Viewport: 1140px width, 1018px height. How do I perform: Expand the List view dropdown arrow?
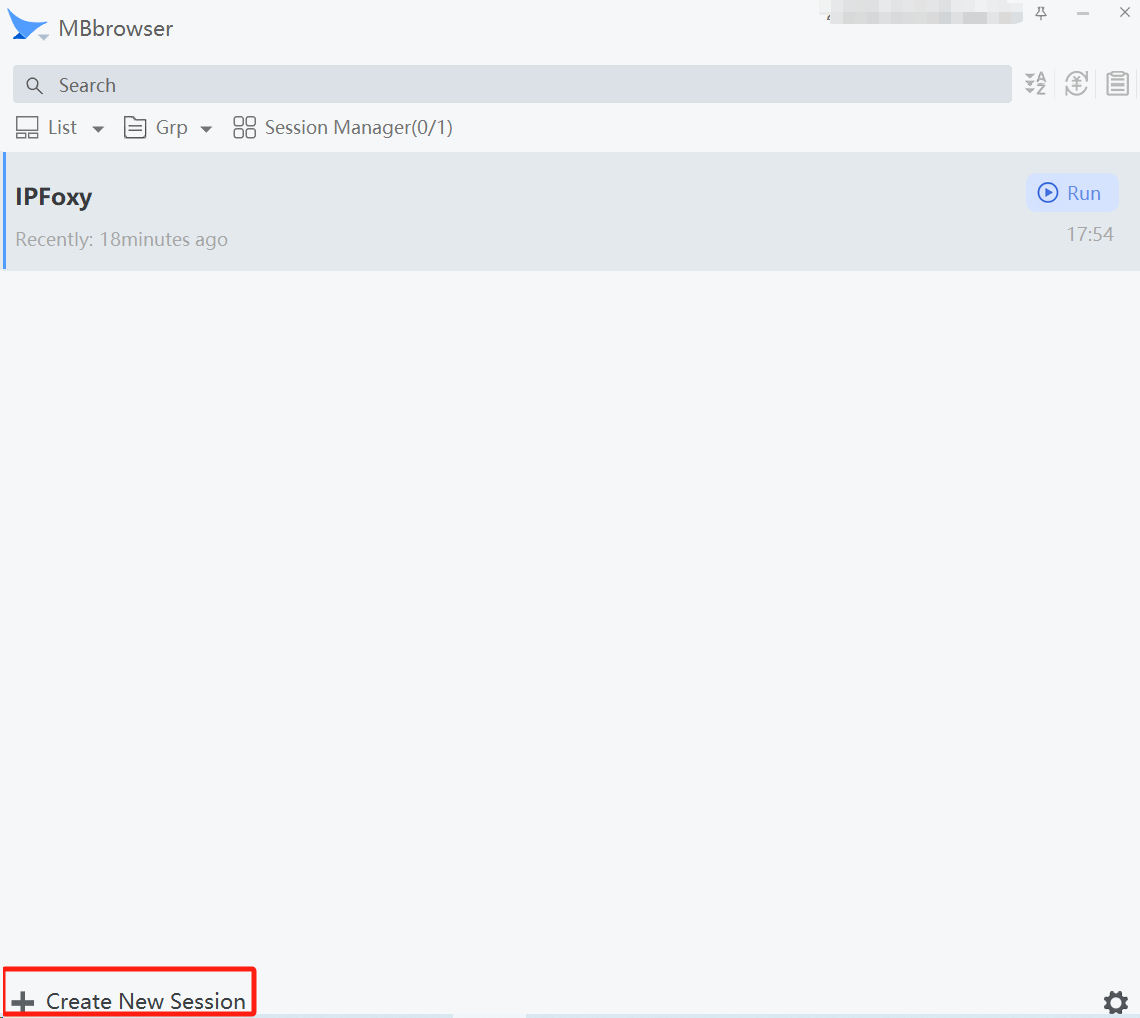coord(97,128)
